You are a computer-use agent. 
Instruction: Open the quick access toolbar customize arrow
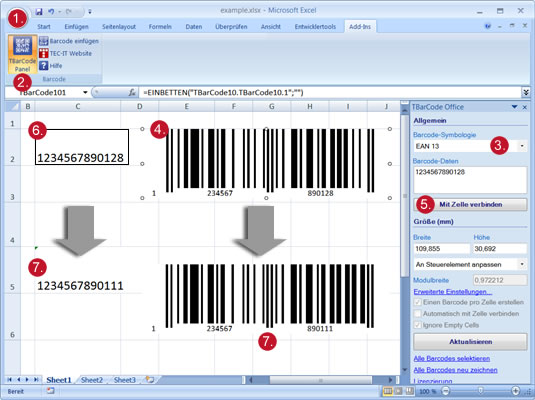(90, 12)
